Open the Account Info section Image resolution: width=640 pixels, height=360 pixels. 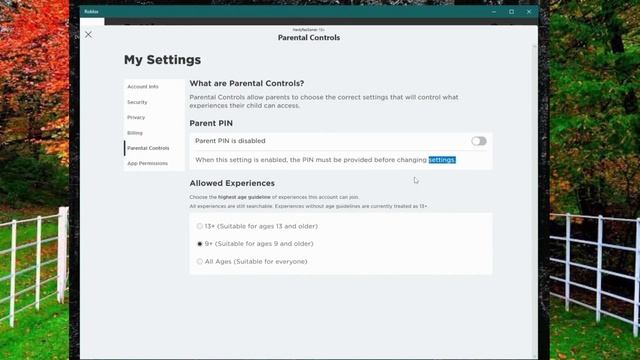143,87
